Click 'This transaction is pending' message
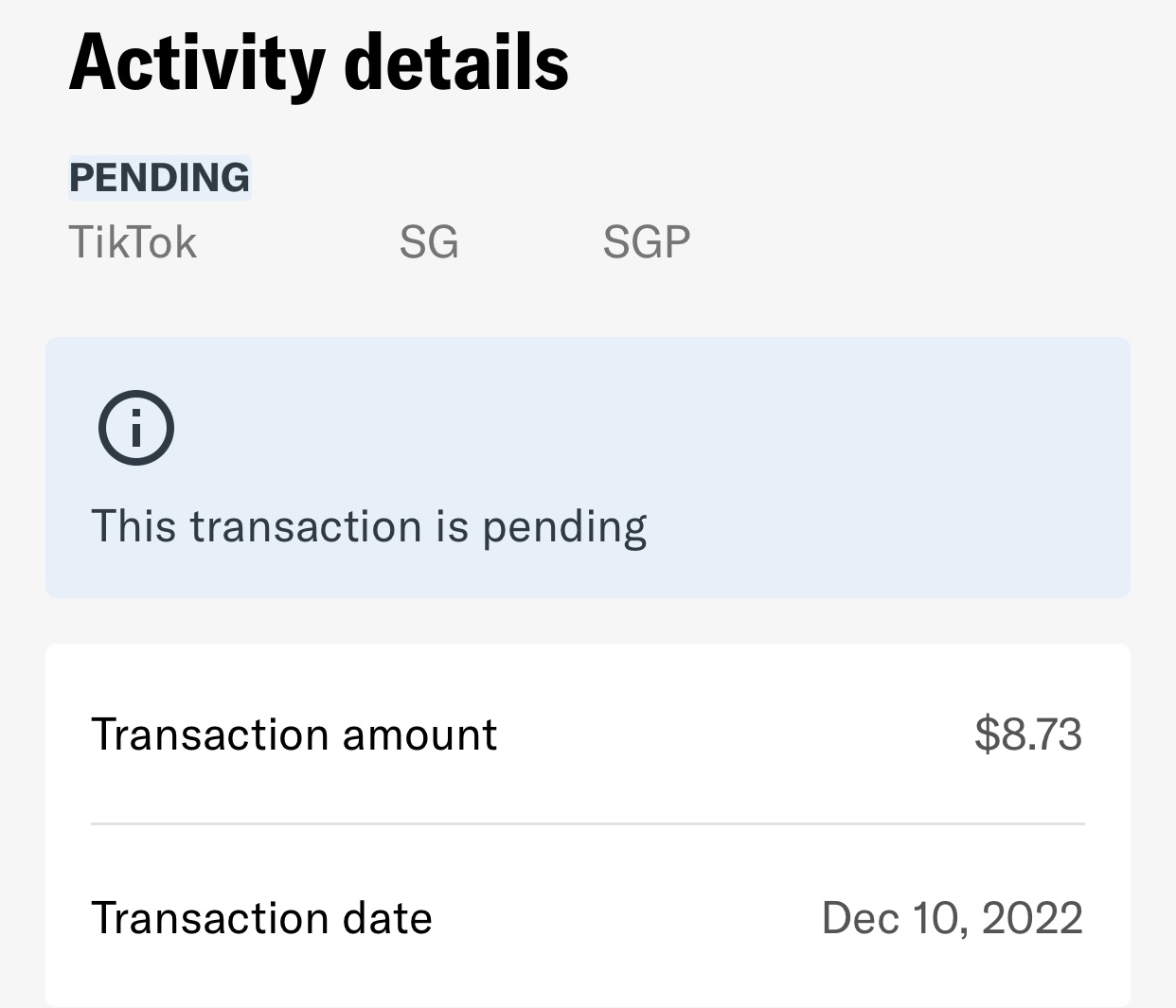Screen dimensions: 1176x1008 click(x=369, y=527)
